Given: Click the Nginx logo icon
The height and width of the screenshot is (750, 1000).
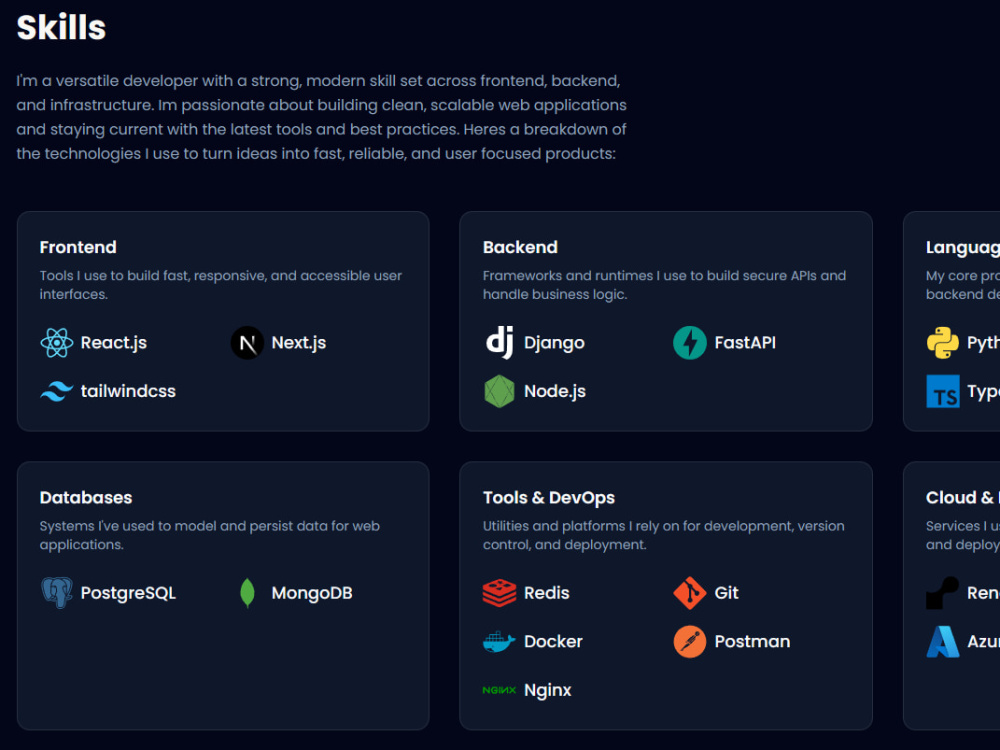Looking at the screenshot, I should (499, 690).
